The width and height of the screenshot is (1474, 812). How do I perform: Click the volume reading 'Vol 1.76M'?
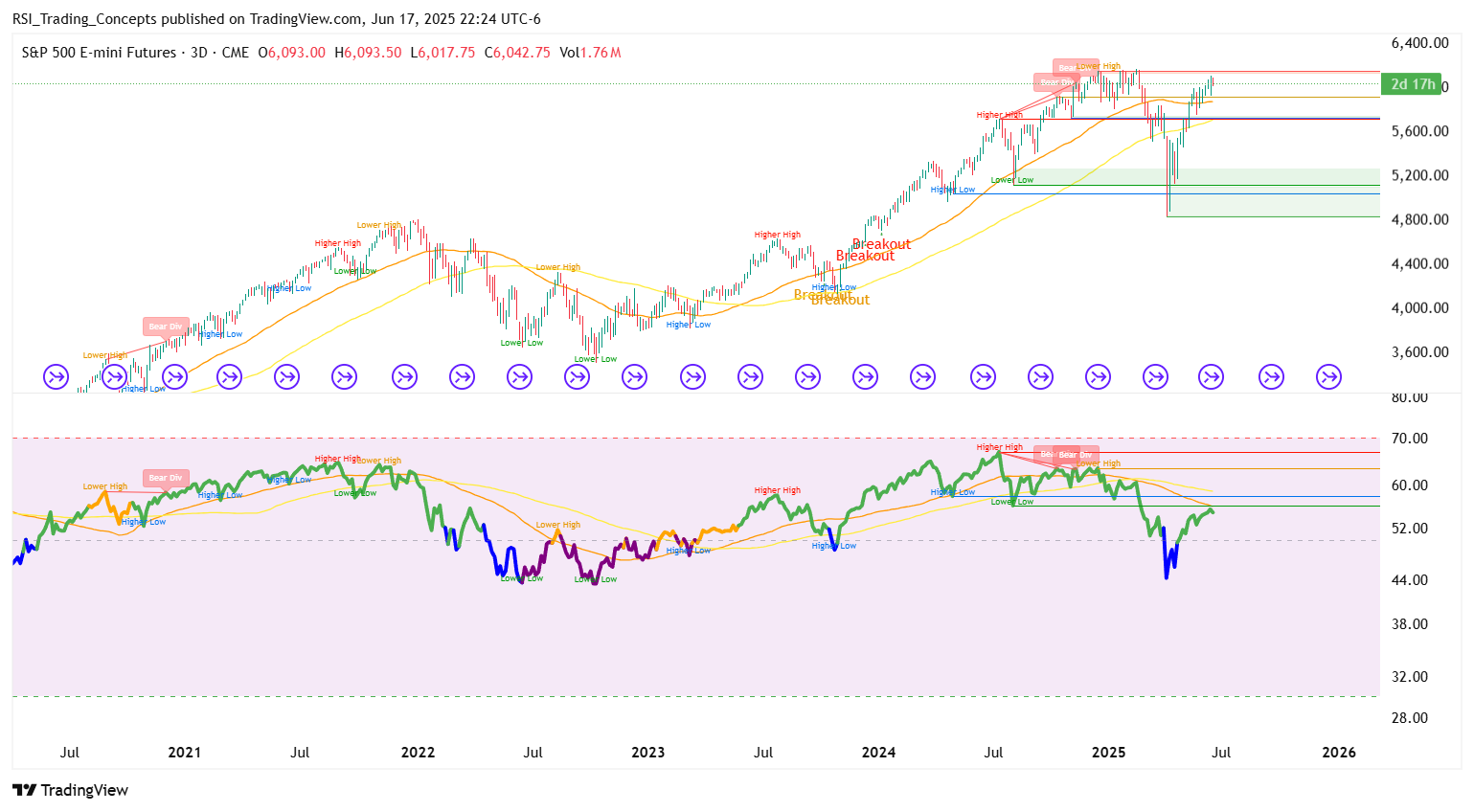[x=590, y=53]
